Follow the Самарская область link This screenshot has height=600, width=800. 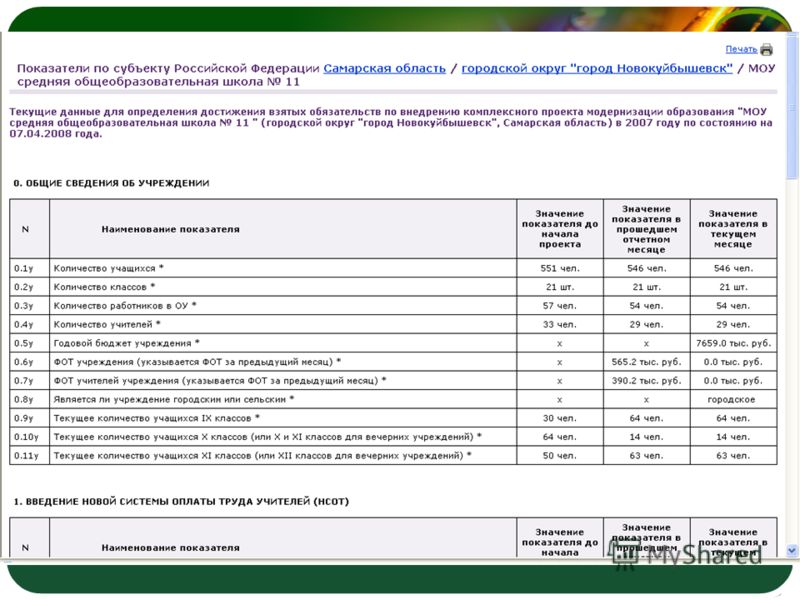point(385,68)
